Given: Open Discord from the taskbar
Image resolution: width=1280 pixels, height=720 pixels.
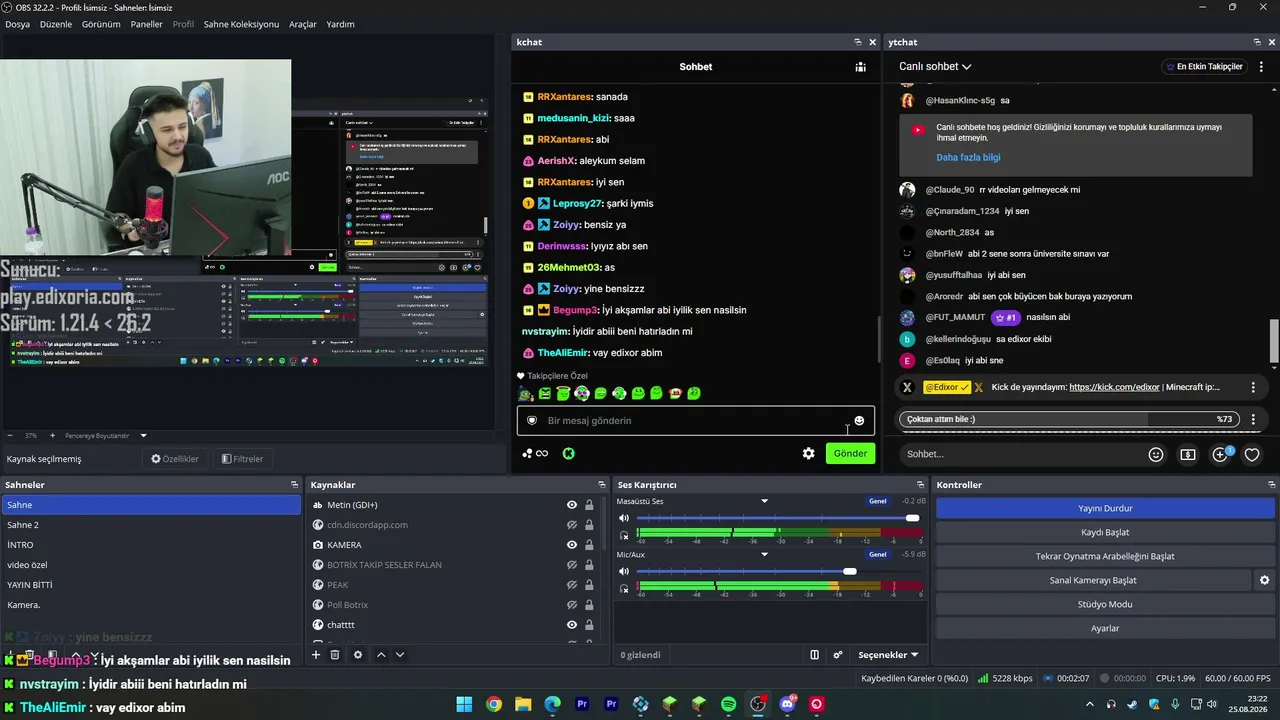Looking at the screenshot, I should point(787,705).
